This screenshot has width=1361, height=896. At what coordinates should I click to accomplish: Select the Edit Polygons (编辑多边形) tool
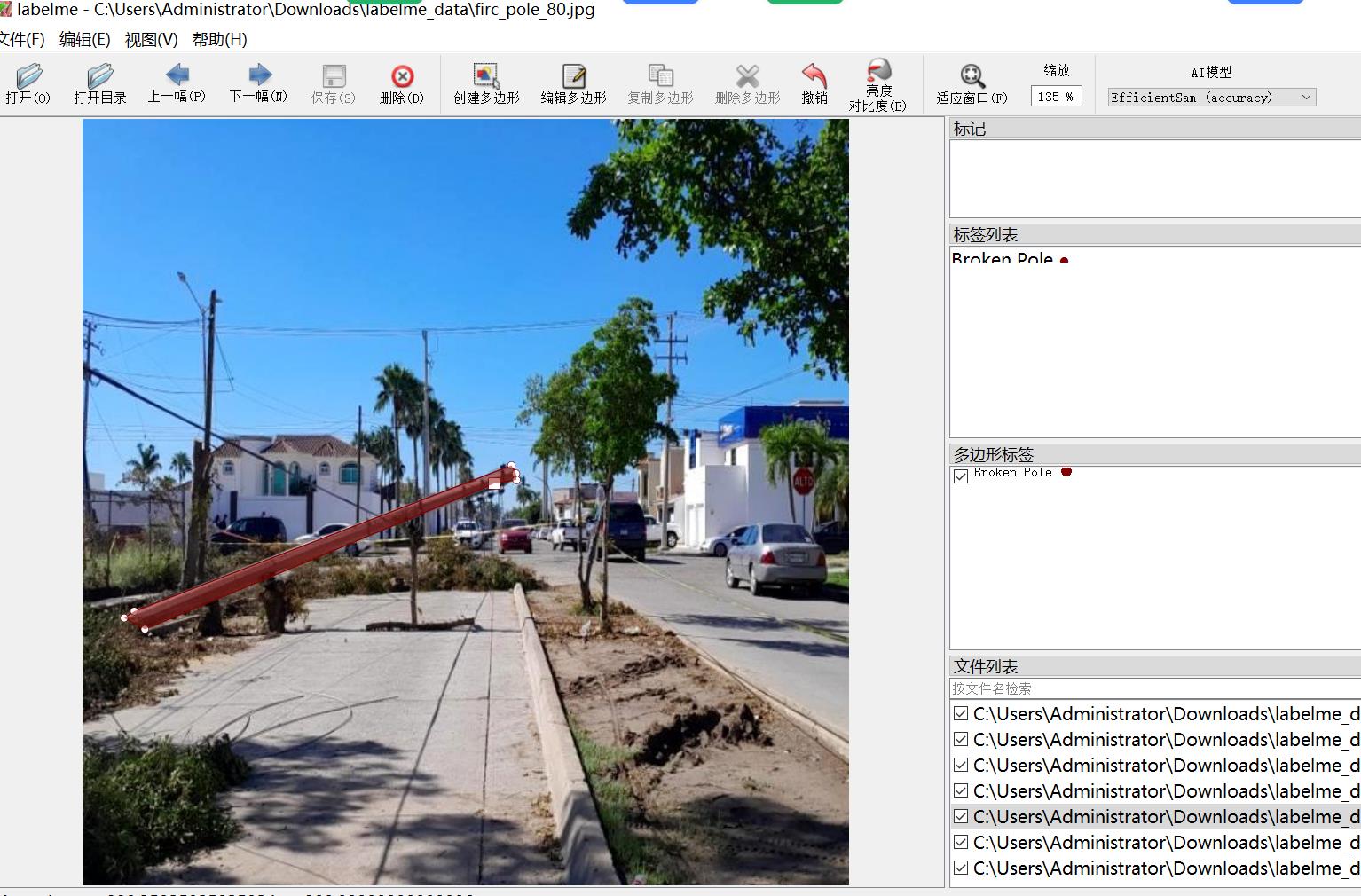(573, 77)
